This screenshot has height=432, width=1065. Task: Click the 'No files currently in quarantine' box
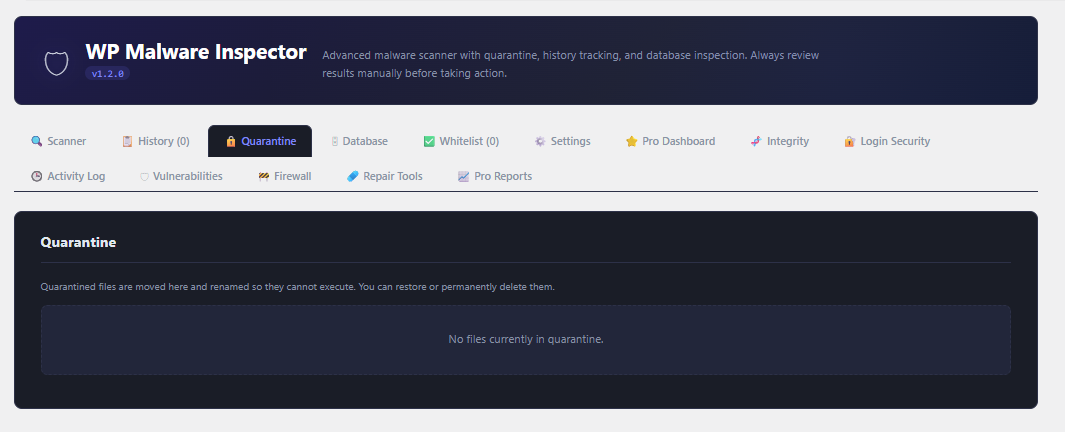(525, 340)
